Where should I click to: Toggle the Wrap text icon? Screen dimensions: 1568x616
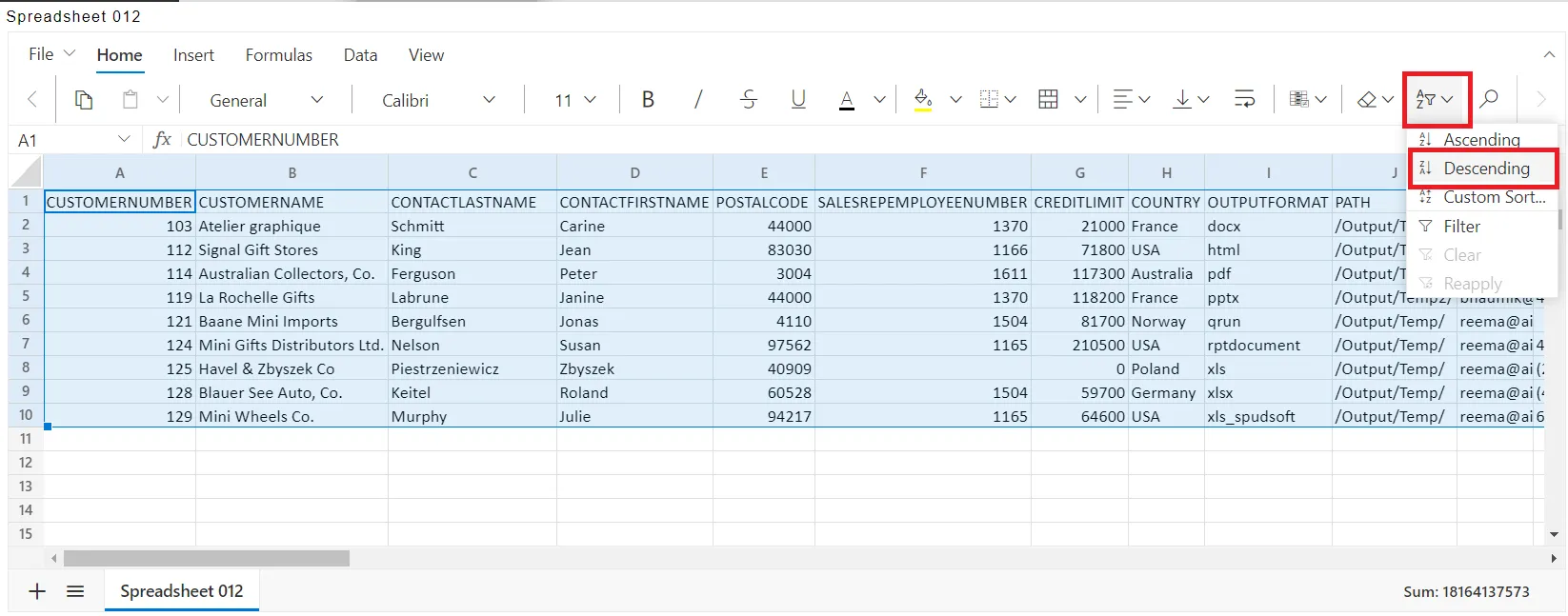pos(1244,99)
